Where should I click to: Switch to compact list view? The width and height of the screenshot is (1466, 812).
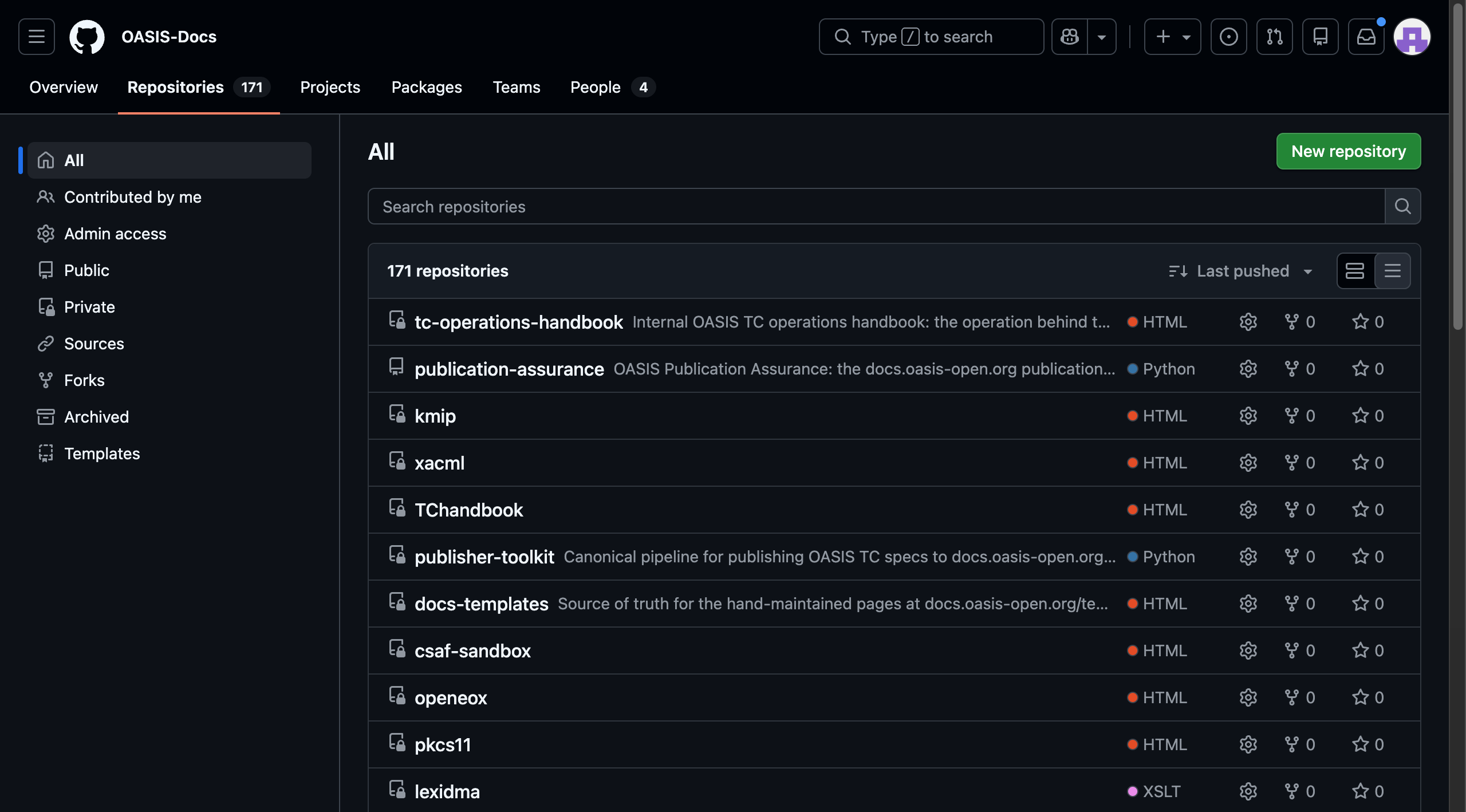point(1392,271)
